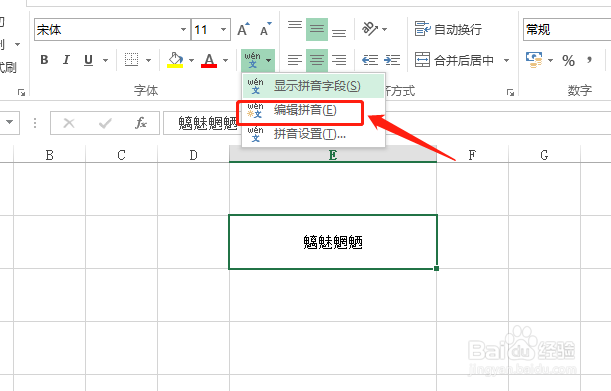Viewport: 611px width, 391px height.
Task: Align text right
Action: tap(339, 60)
